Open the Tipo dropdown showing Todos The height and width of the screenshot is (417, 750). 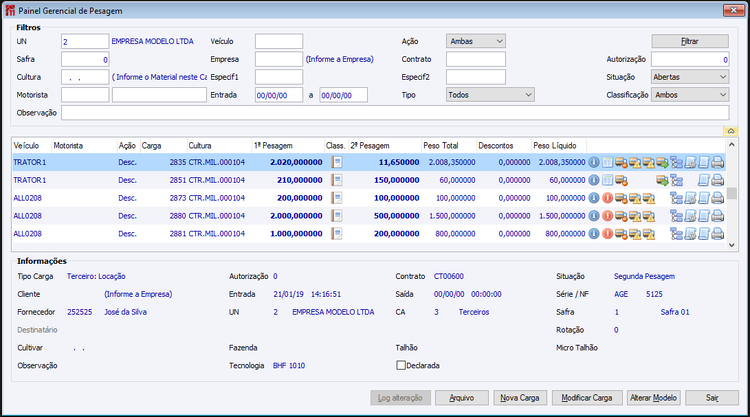(x=490, y=95)
